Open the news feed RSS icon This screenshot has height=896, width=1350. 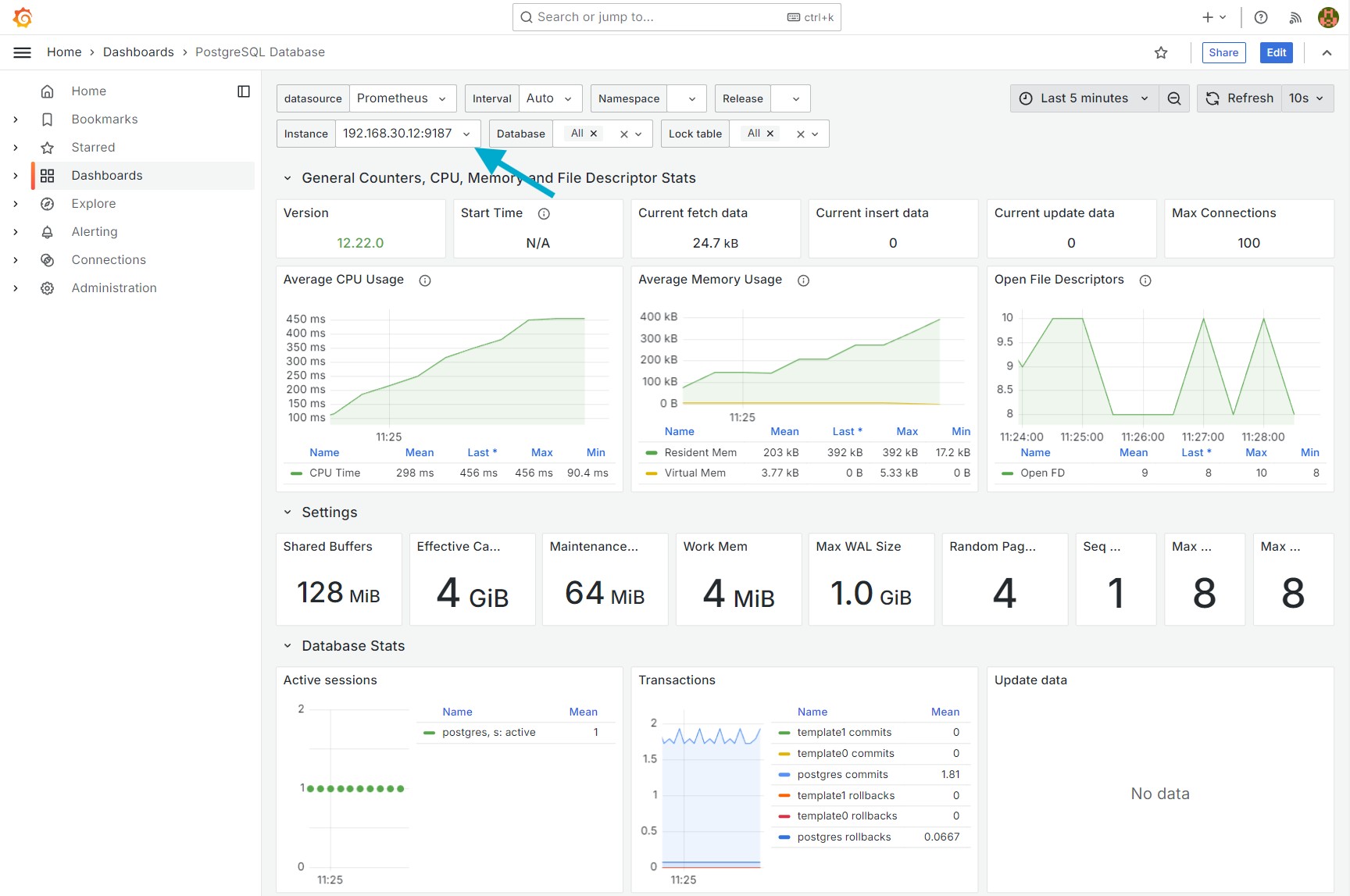(1295, 17)
